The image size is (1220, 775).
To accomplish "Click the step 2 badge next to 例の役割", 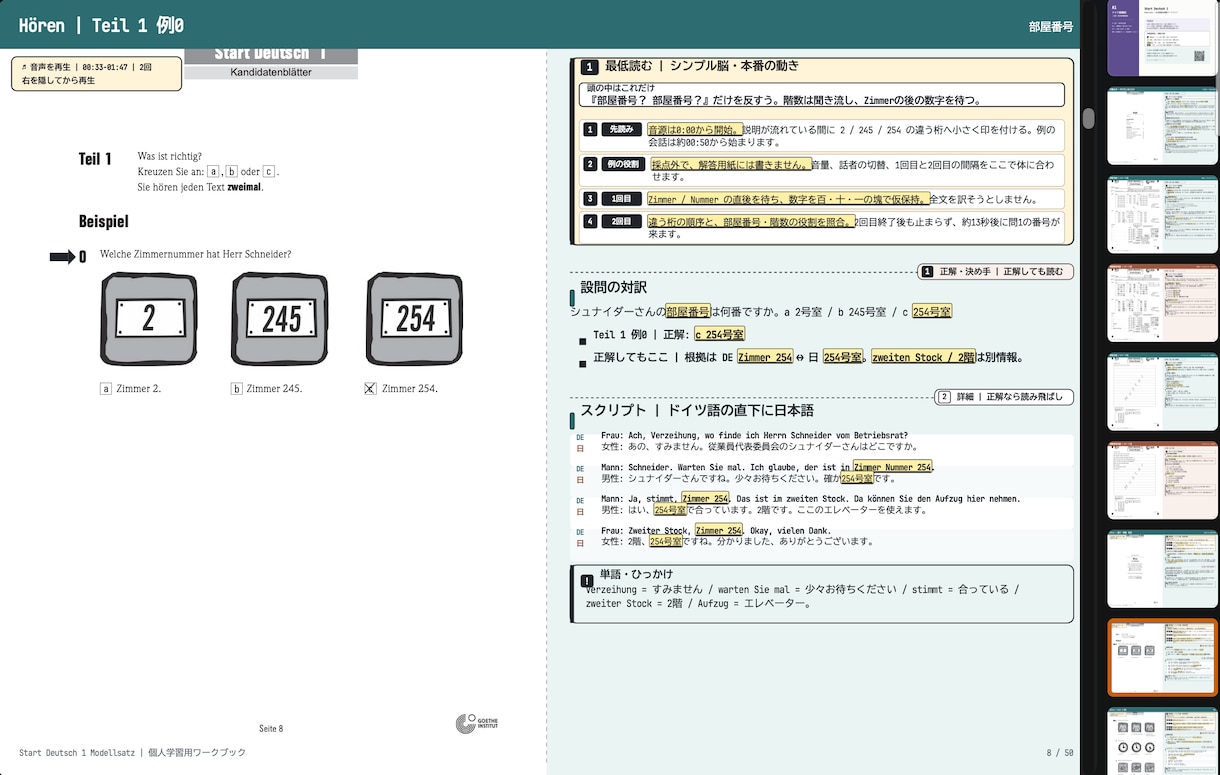I will point(590,164).
